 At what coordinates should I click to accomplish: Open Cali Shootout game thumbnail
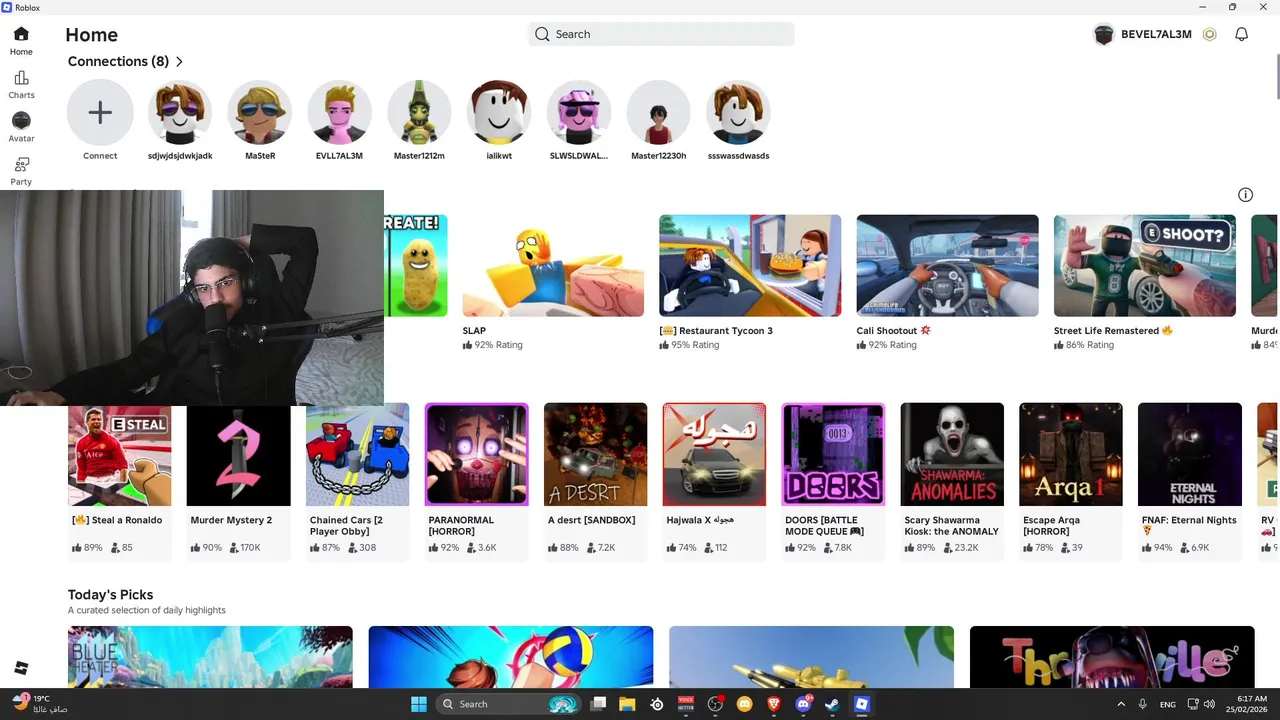click(x=947, y=265)
